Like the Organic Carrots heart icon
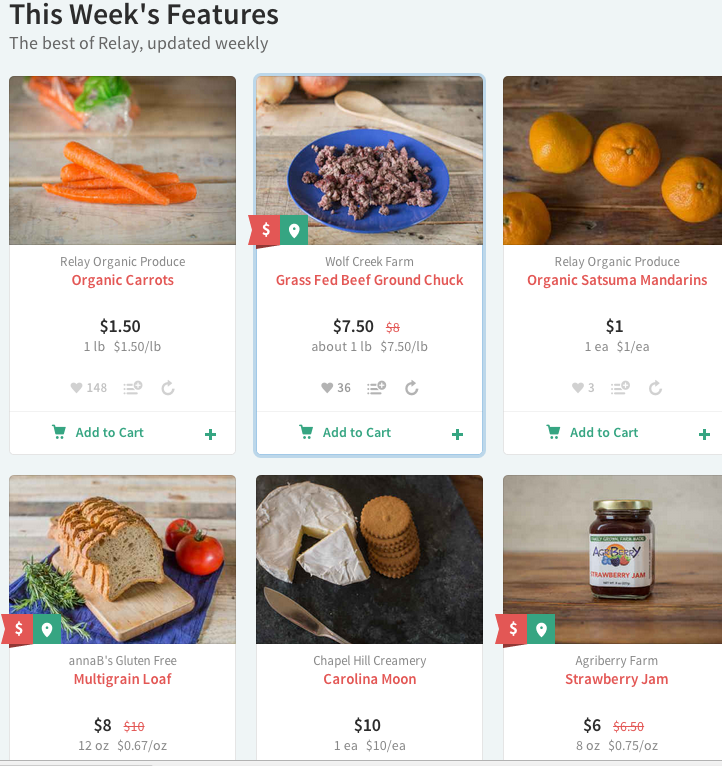The width and height of the screenshot is (722, 766). [75, 388]
